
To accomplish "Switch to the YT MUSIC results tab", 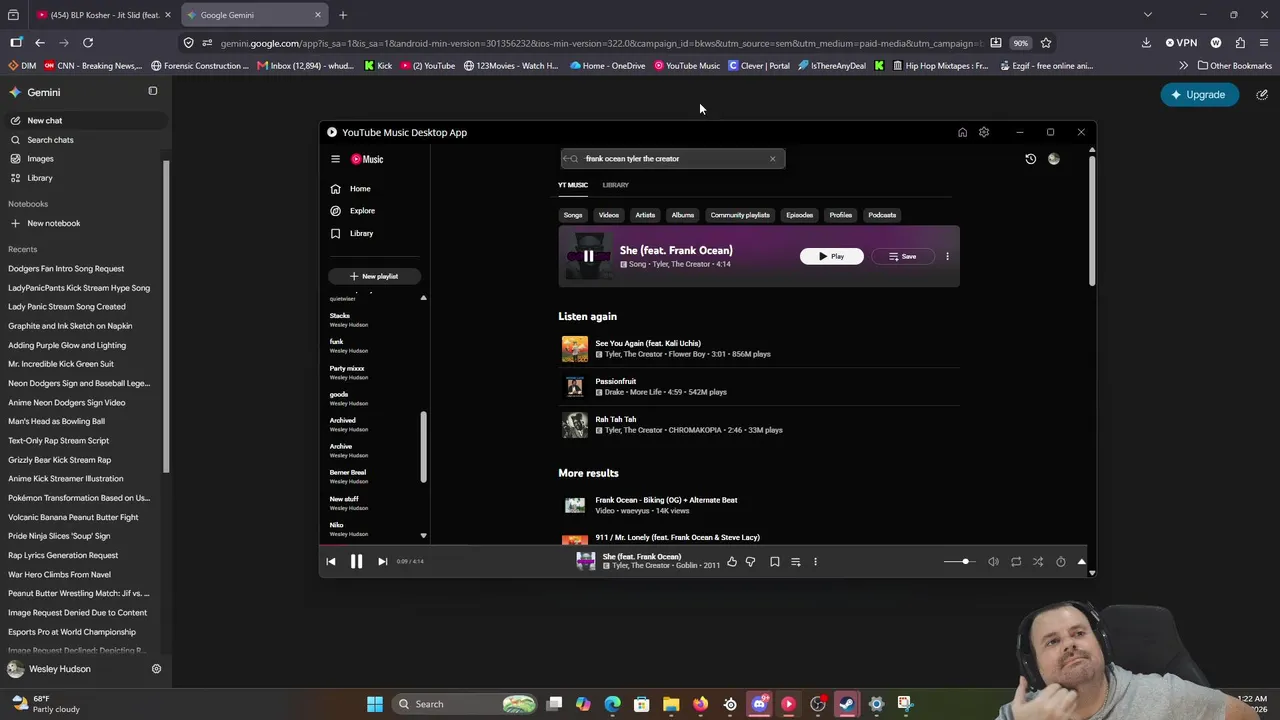I will click(x=573, y=185).
